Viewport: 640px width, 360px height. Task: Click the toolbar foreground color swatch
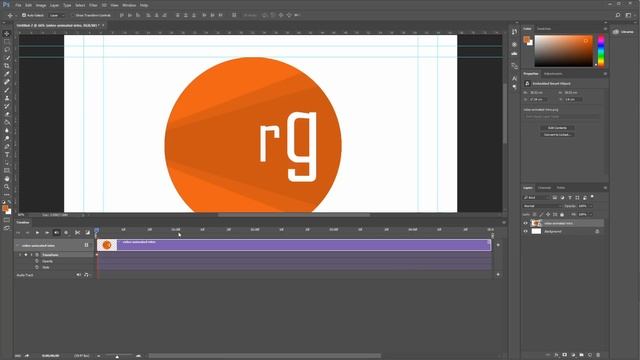pos(5,208)
